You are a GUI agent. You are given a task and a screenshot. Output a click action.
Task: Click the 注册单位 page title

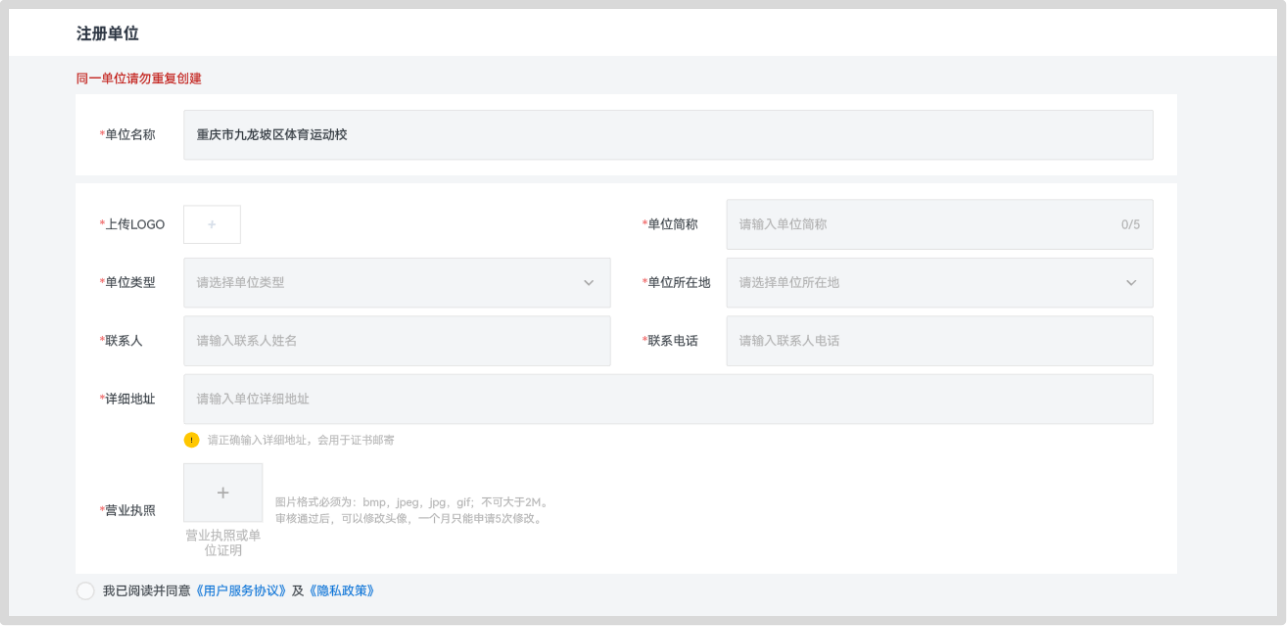pos(108,34)
